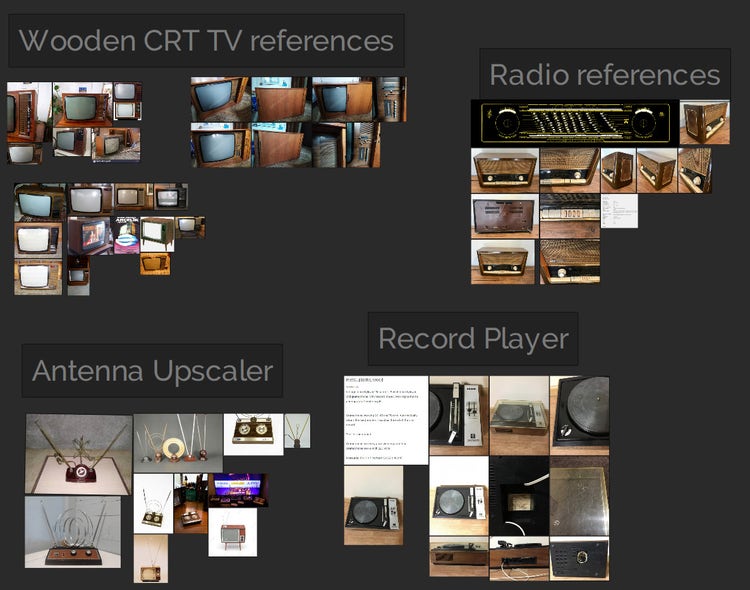The height and width of the screenshot is (590, 750).
Task: Select small TV with antenna at bottom
Action: [x=151, y=559]
